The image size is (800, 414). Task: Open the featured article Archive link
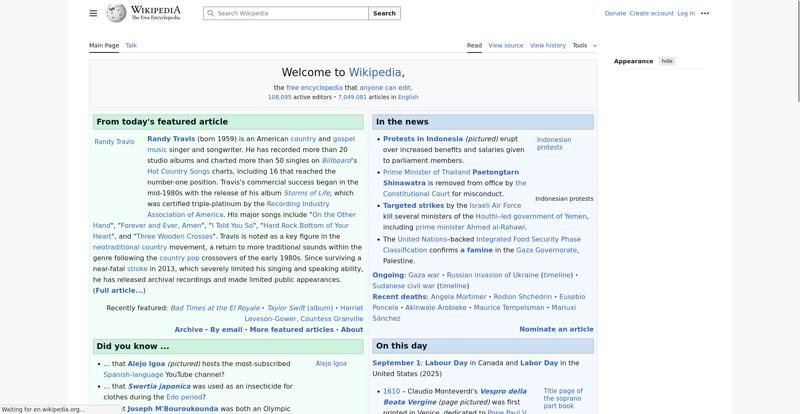point(189,330)
